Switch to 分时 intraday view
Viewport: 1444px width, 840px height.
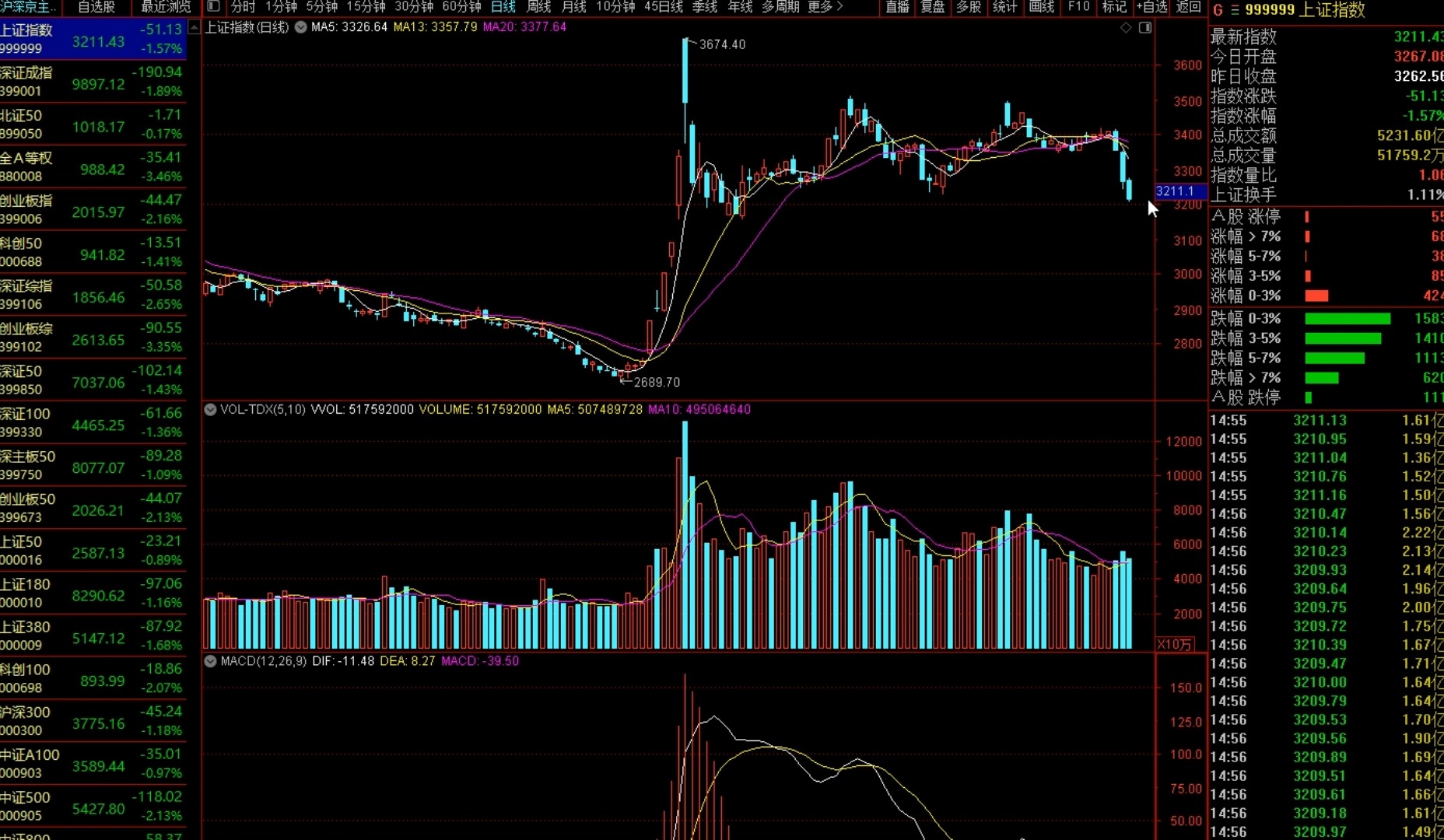[x=244, y=7]
